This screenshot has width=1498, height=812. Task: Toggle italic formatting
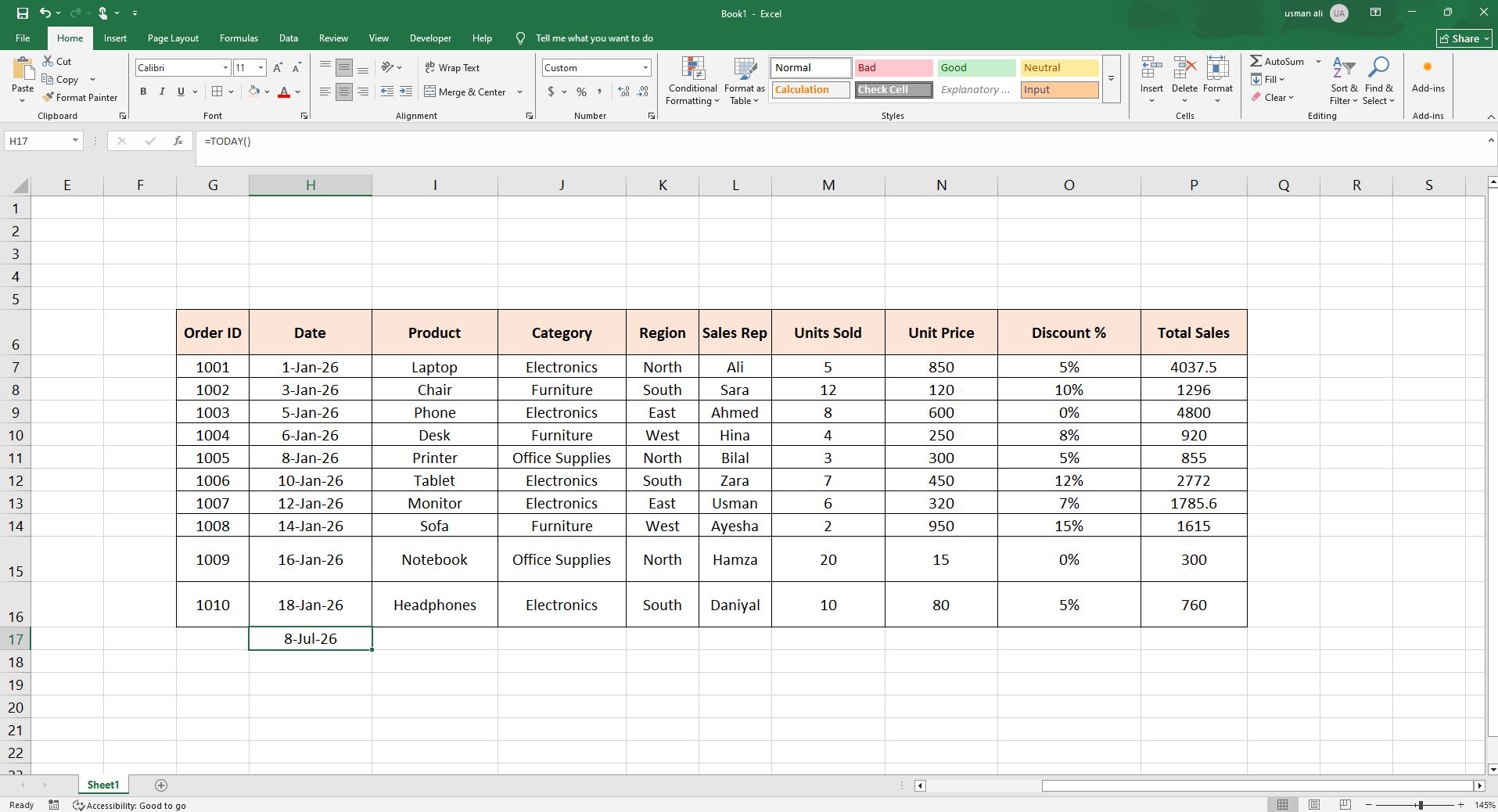coord(162,92)
